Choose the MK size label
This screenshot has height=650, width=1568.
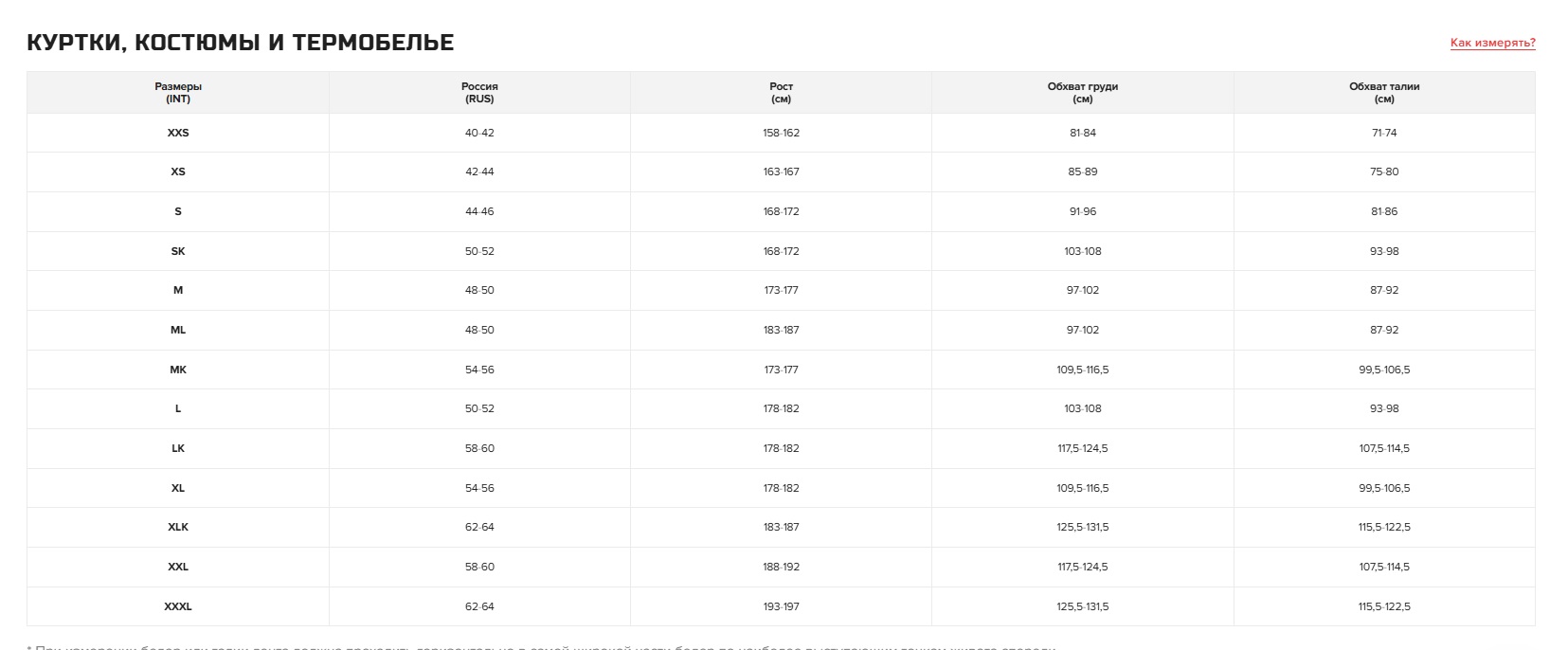coord(178,370)
